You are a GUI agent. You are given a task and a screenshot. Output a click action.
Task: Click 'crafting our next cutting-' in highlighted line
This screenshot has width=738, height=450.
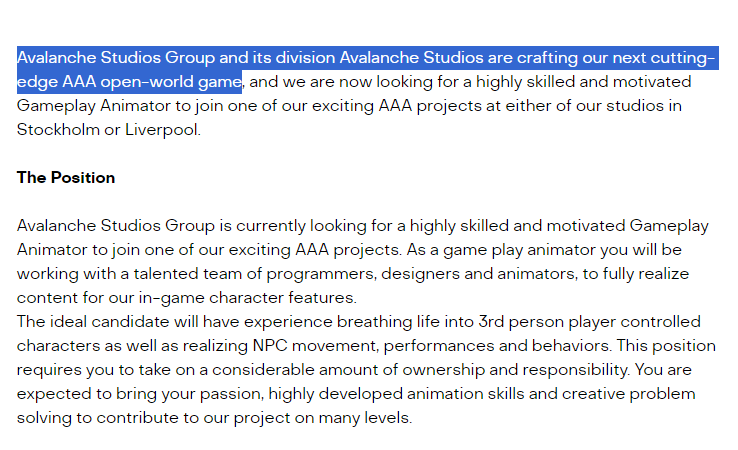616,58
